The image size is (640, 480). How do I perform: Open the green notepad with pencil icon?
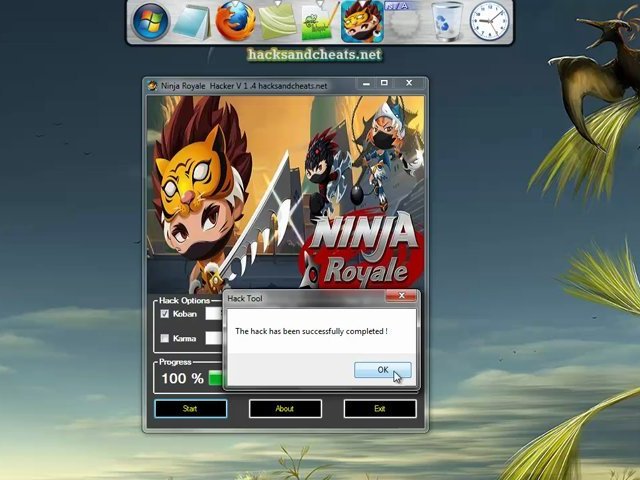[x=317, y=21]
